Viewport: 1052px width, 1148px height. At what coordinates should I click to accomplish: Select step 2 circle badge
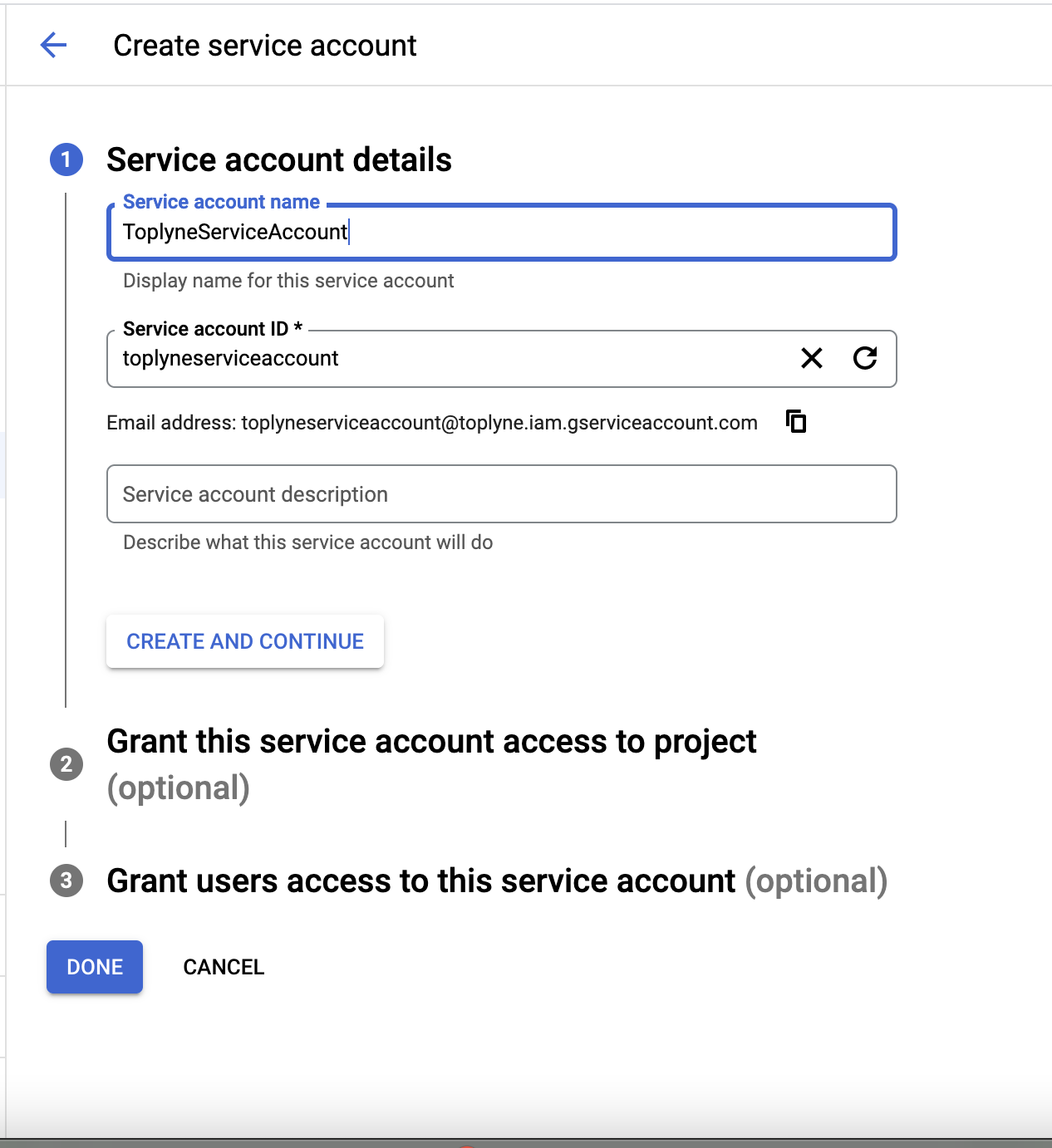(66, 763)
